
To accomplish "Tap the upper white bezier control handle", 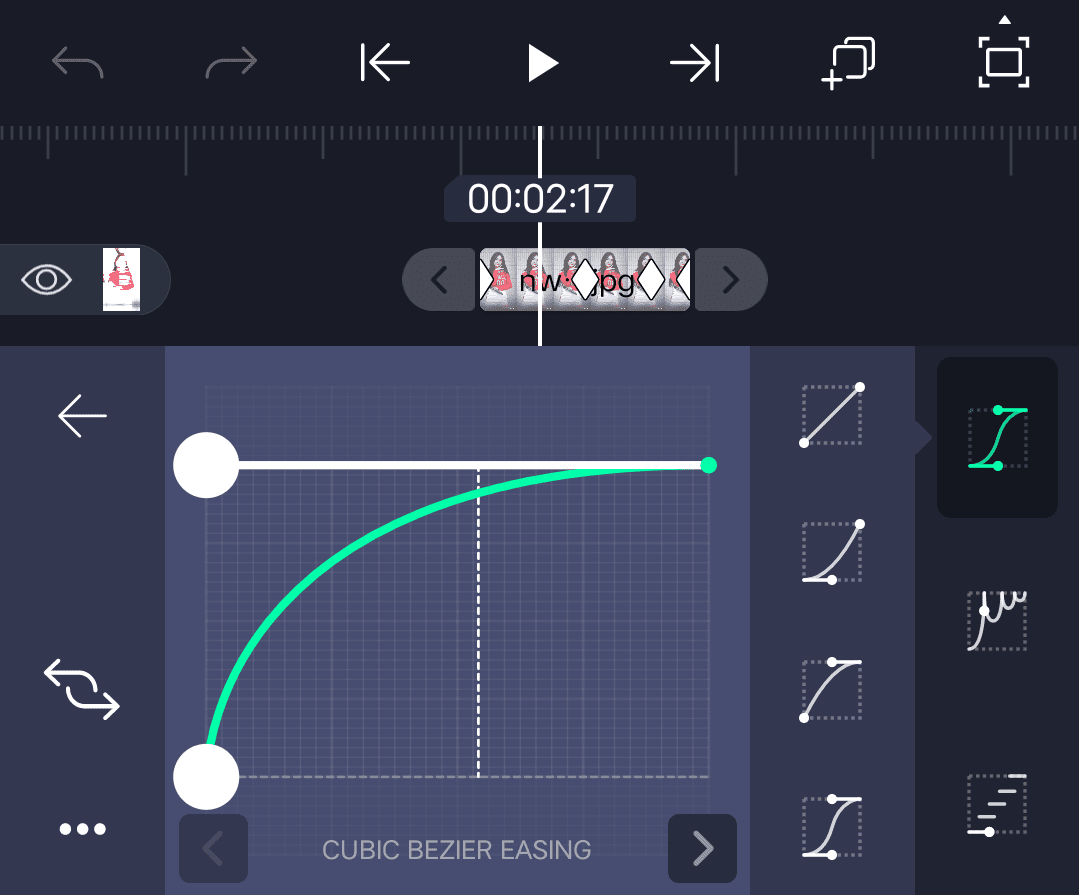I will point(206,465).
